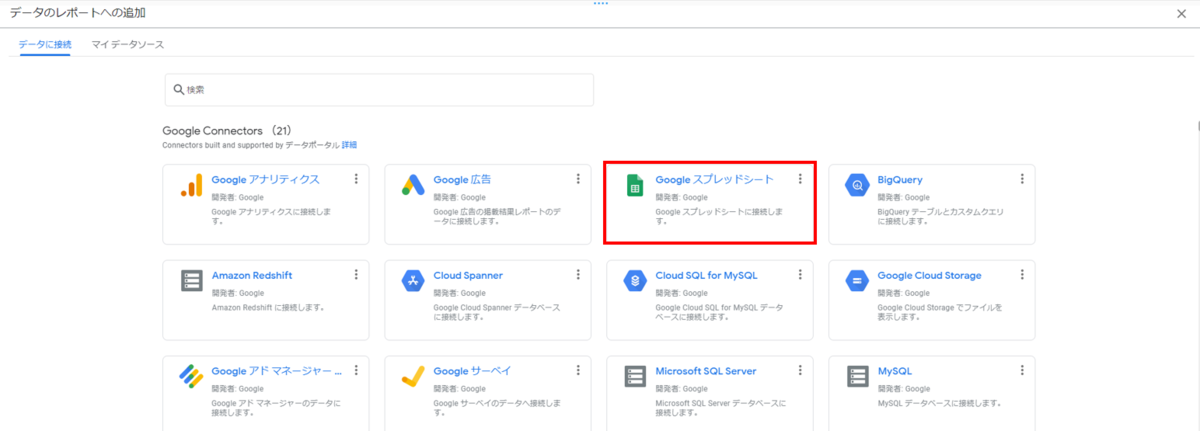This screenshot has width=1200, height=431.
Task: Select the Microsoft SQL Server title
Action: tap(706, 371)
